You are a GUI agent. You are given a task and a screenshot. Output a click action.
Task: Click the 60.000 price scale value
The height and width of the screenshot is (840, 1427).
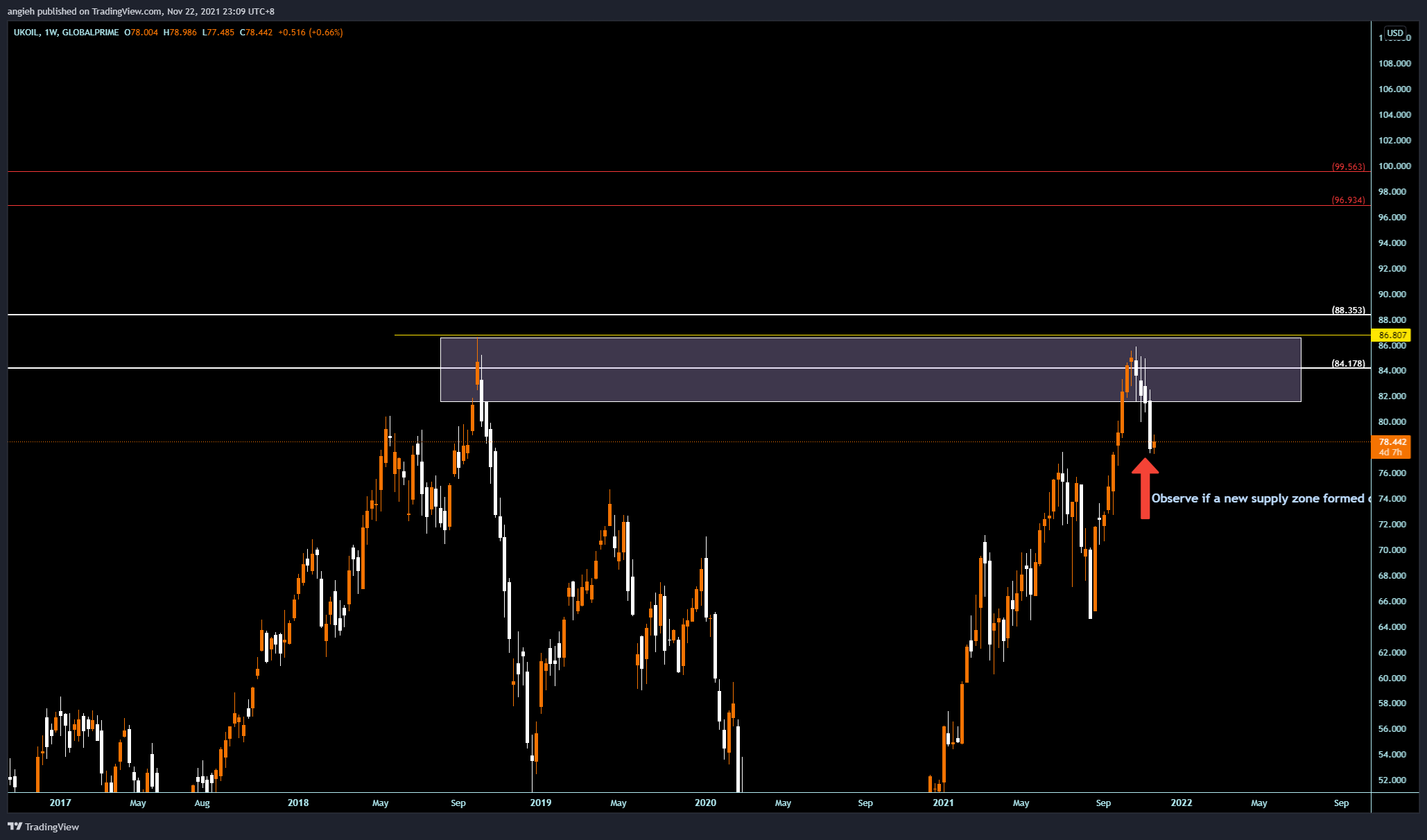pos(1392,679)
